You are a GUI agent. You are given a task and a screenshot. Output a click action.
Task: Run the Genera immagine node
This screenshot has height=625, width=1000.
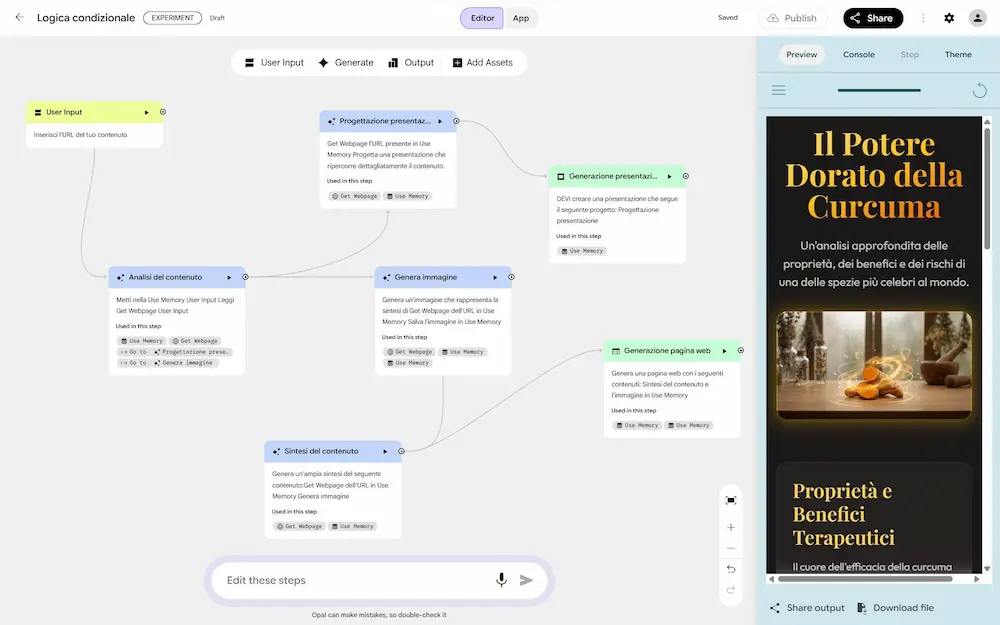(x=495, y=277)
